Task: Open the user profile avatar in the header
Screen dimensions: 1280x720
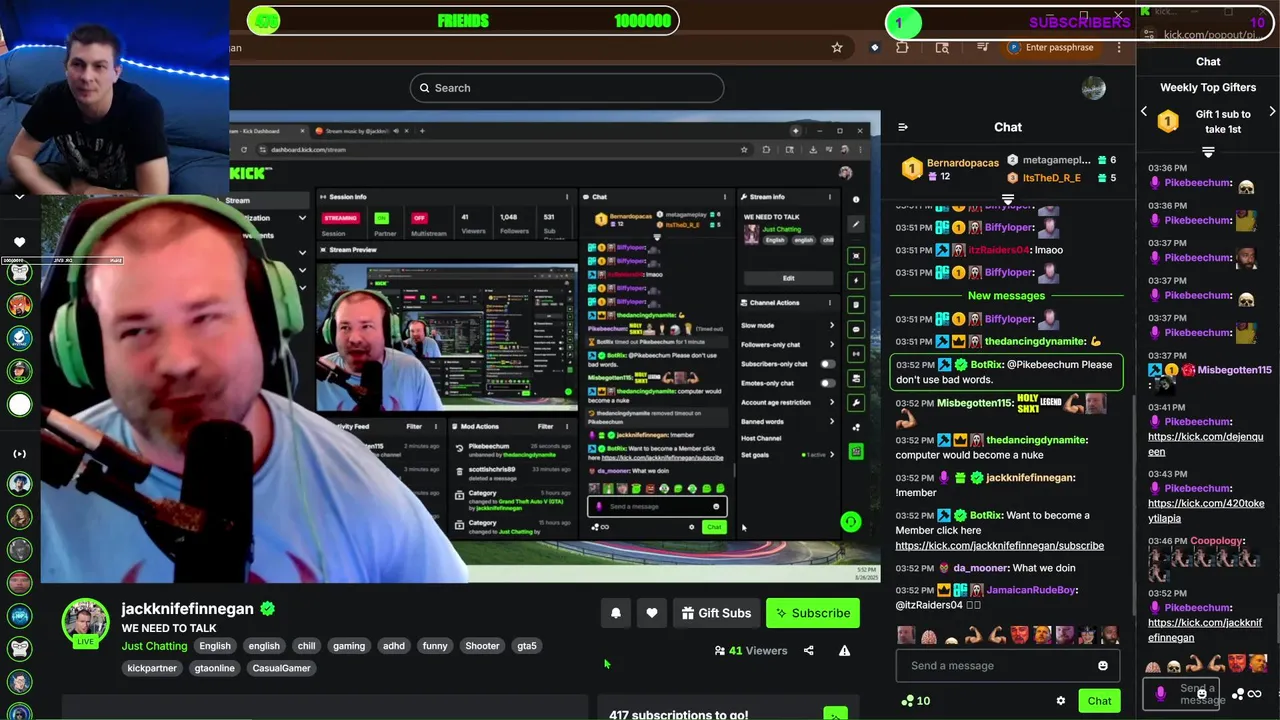Action: [1094, 88]
